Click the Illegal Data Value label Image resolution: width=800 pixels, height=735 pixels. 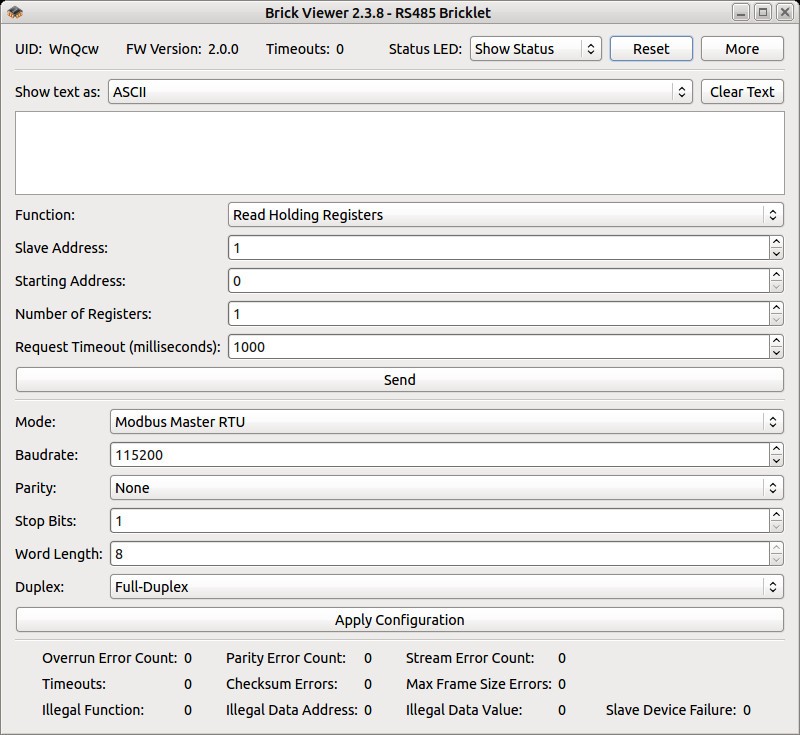(464, 710)
